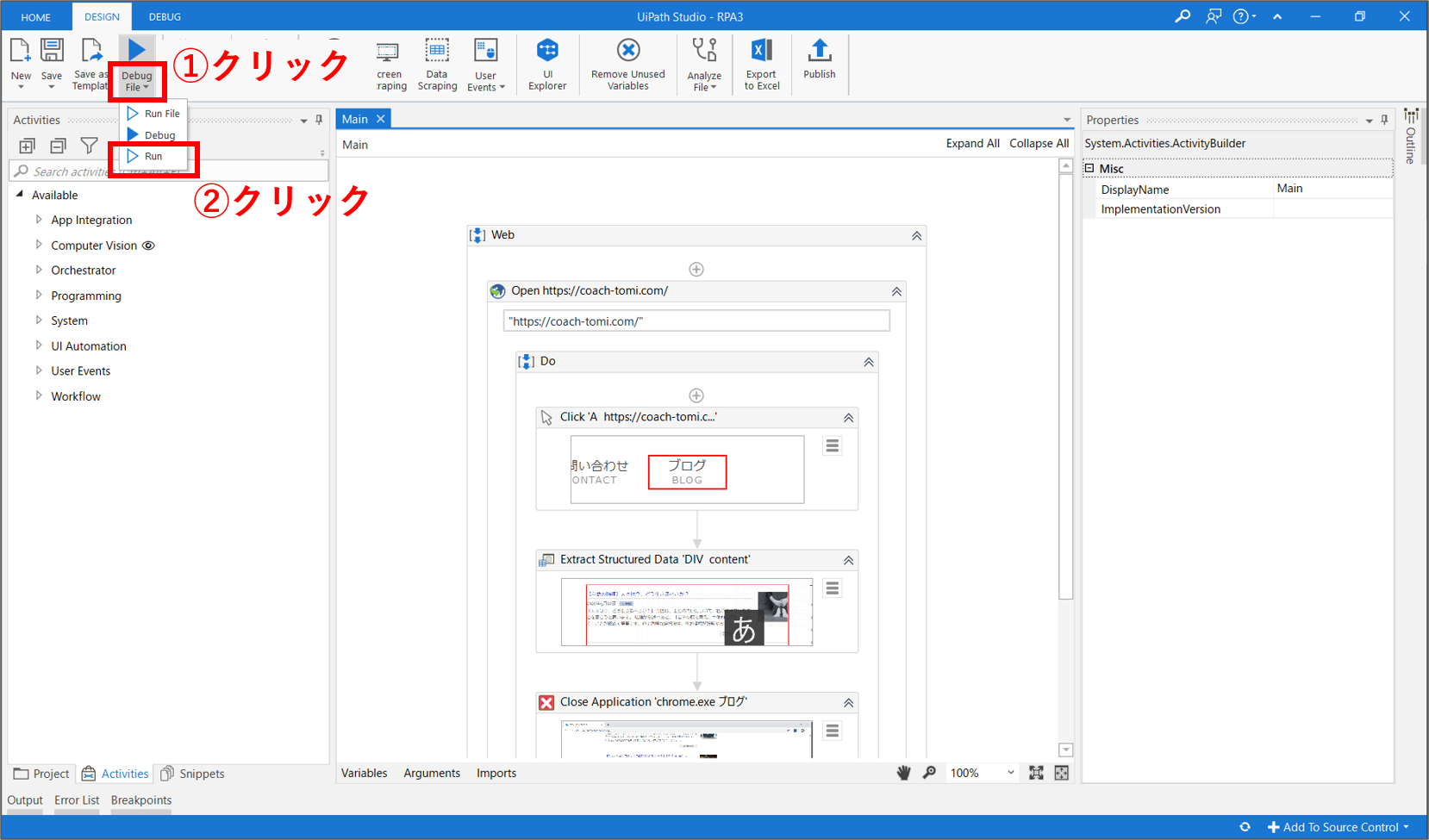1429x840 pixels.
Task: Collapse the Misc property section
Action: point(1089,169)
